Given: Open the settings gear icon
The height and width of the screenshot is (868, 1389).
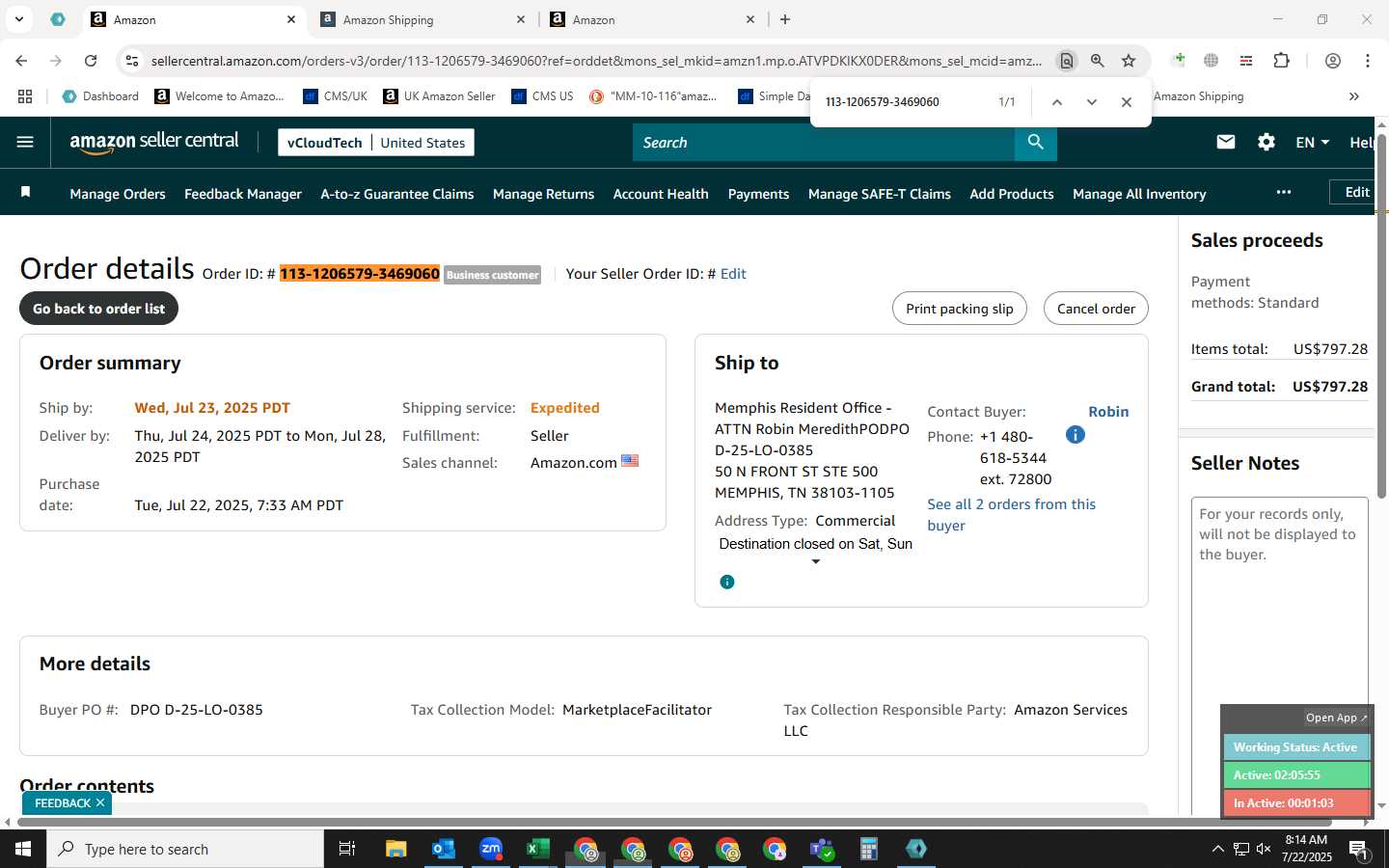Looking at the screenshot, I should coord(1266,142).
